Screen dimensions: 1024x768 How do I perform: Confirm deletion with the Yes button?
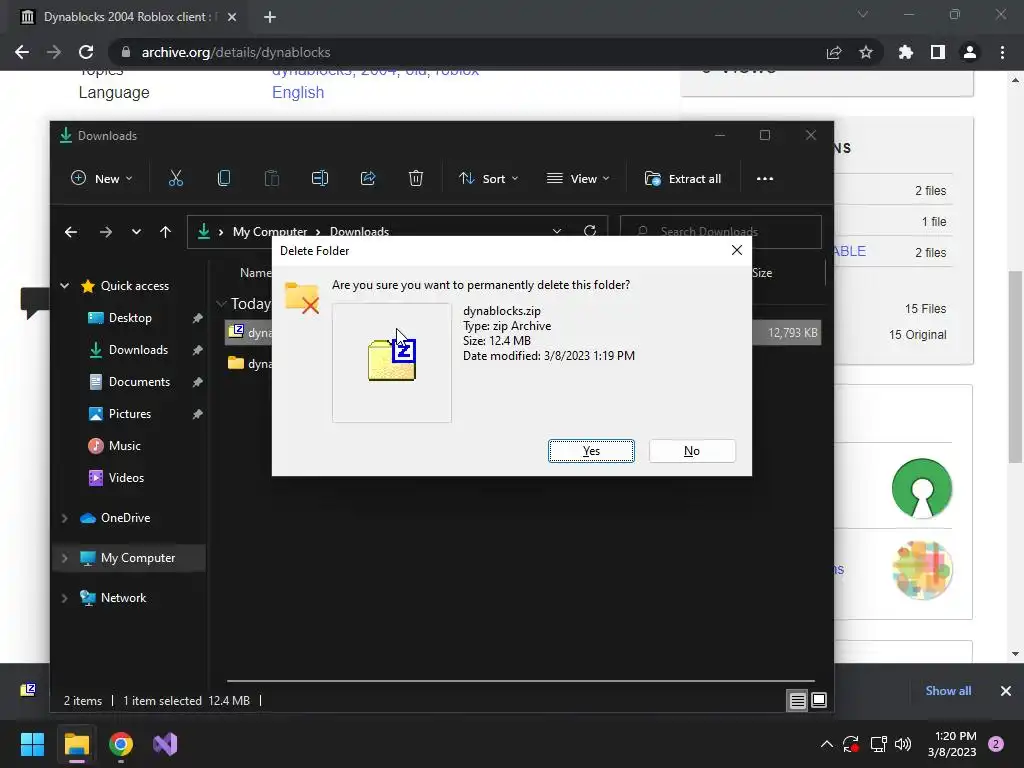click(x=591, y=451)
